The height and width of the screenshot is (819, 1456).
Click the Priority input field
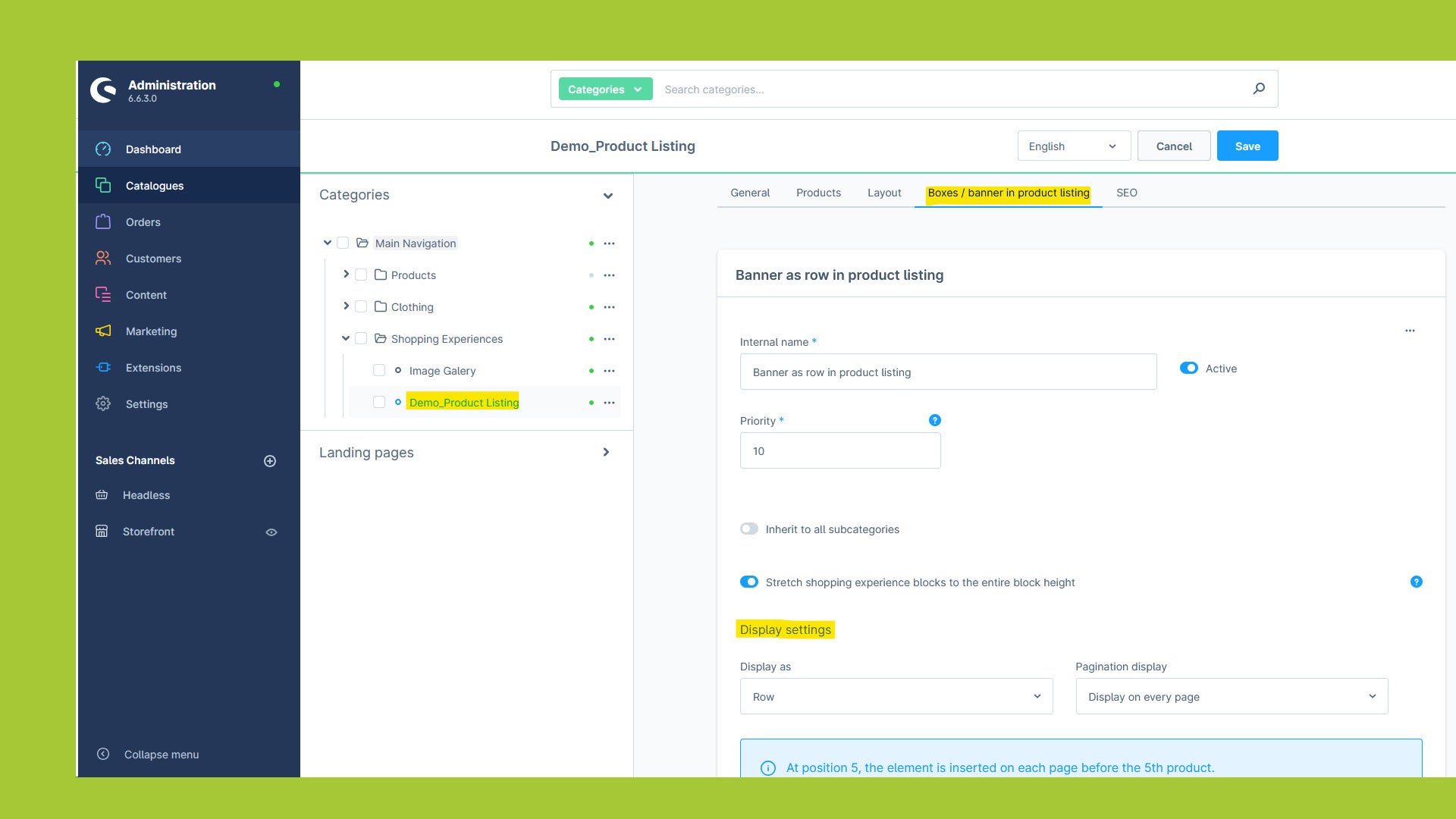click(839, 451)
